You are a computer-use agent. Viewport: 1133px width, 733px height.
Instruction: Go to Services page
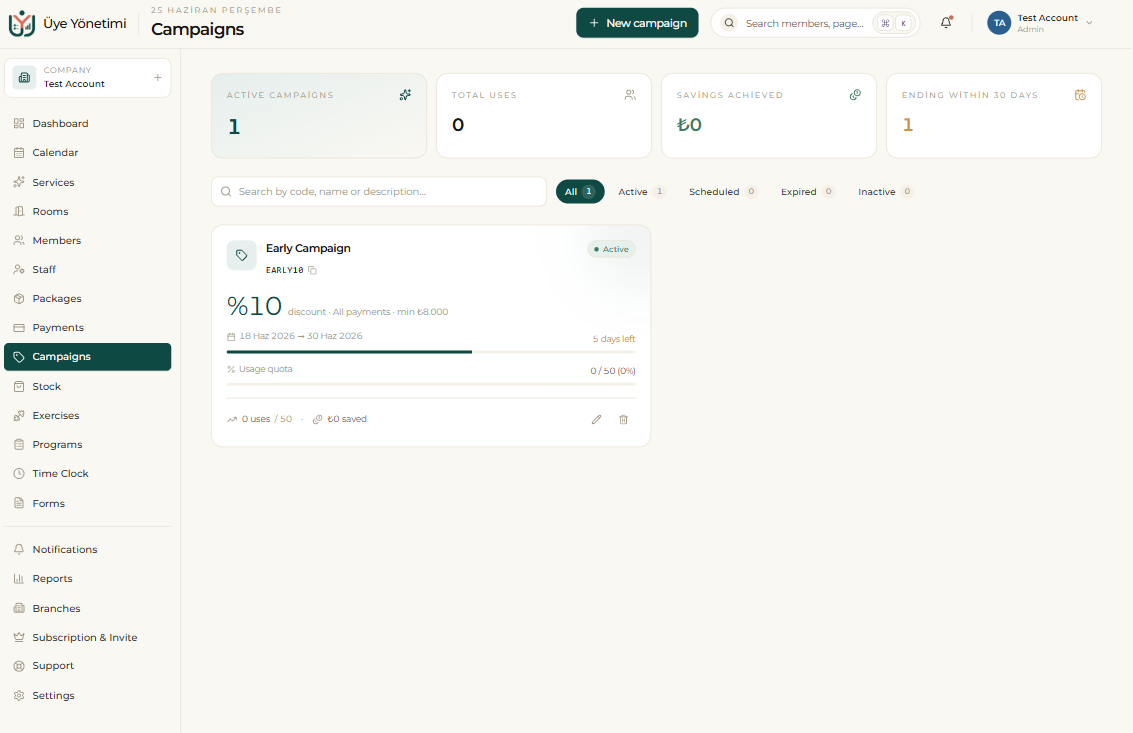point(87,182)
